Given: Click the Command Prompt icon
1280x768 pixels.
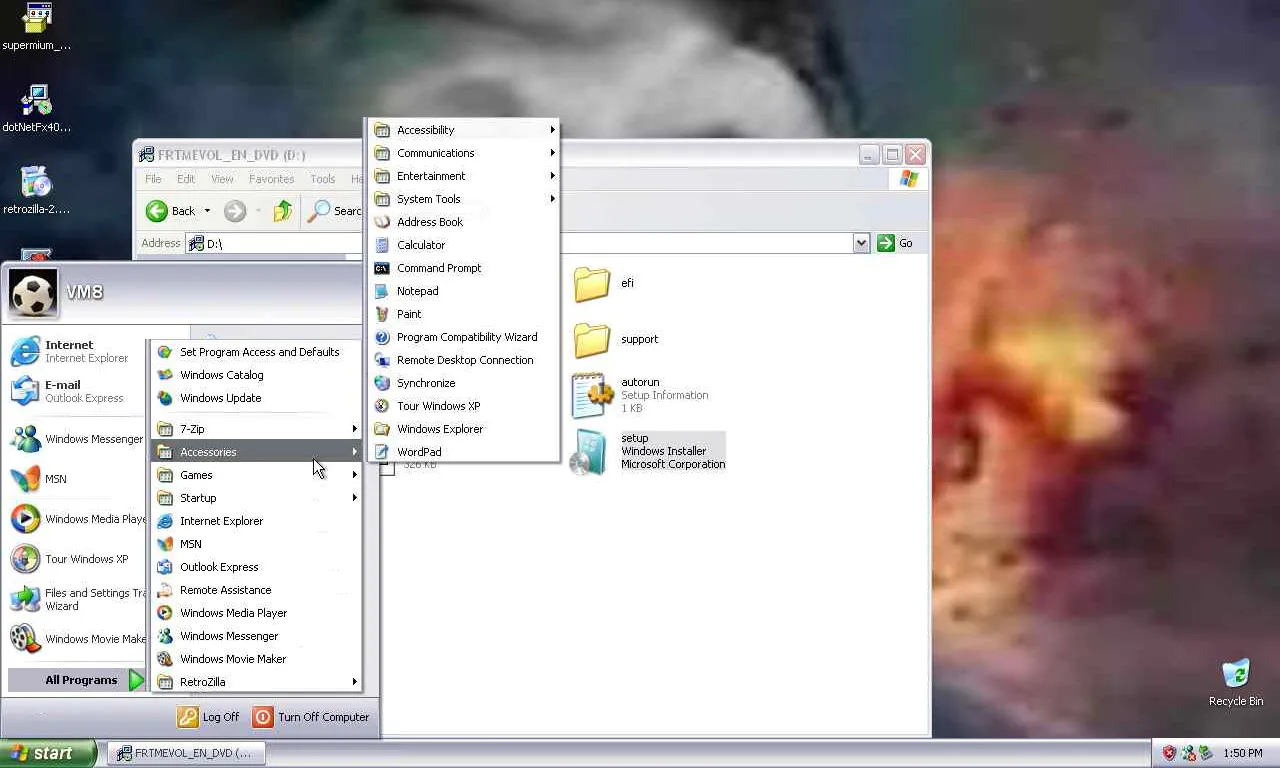Looking at the screenshot, I should point(382,268).
